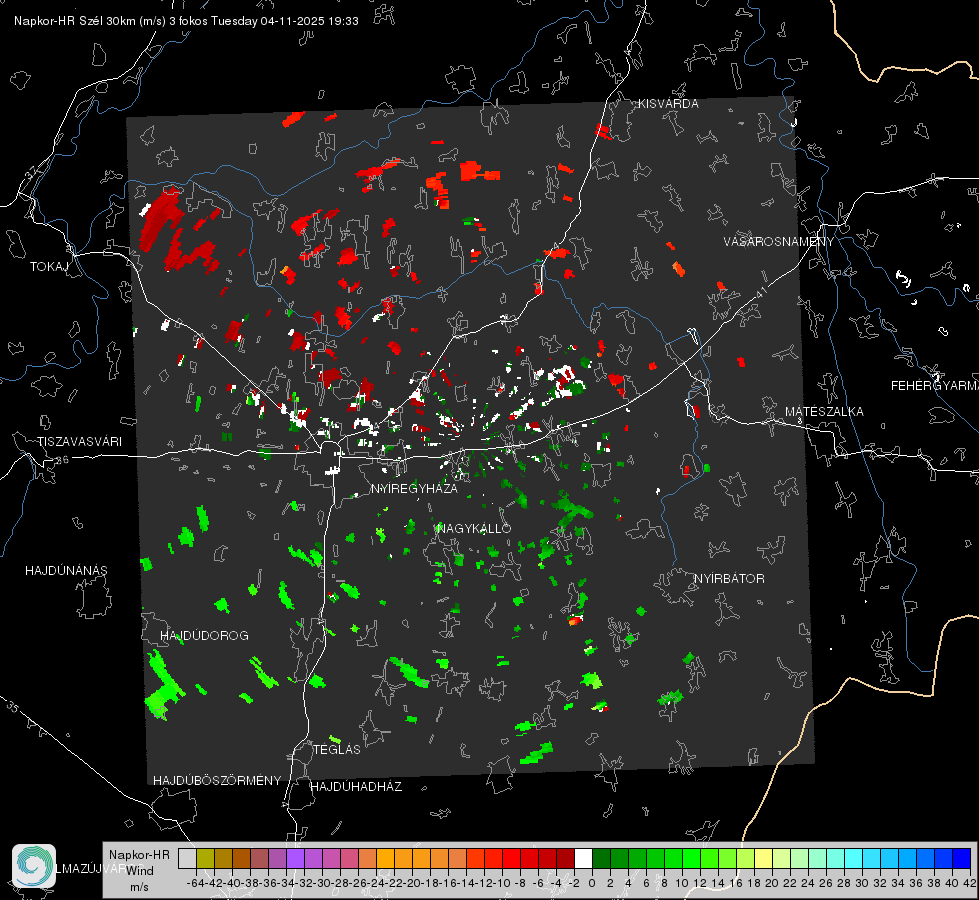
Task: Click the road number '36' near Tiszavasvári
Action: pos(62,460)
